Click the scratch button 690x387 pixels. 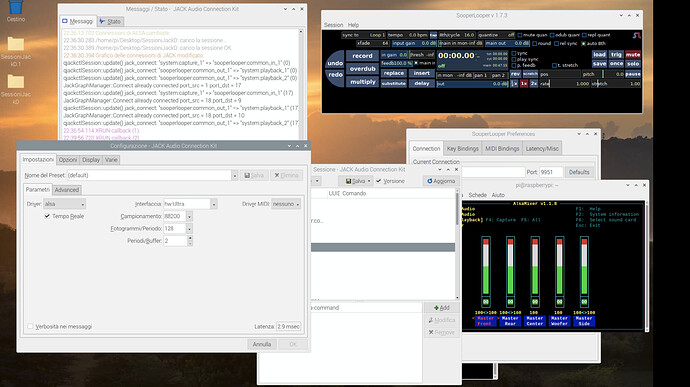(530, 74)
